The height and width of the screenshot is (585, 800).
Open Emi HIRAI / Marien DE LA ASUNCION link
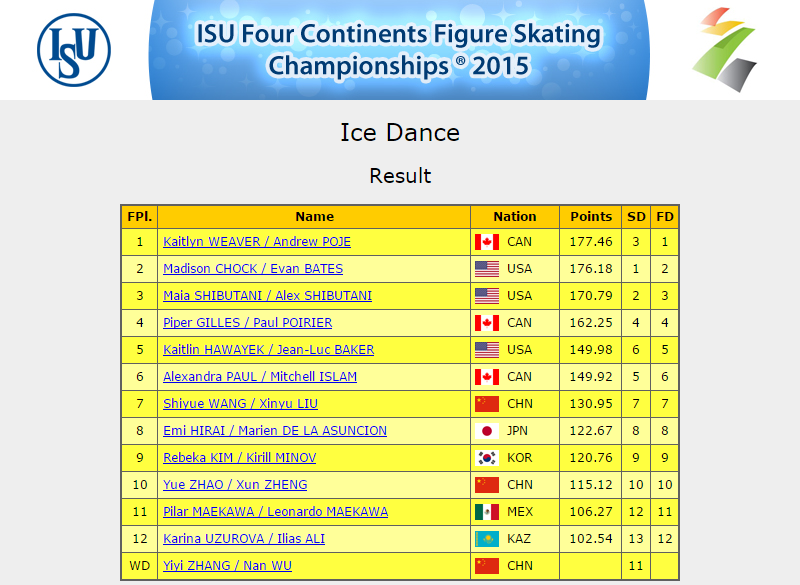tap(274, 431)
